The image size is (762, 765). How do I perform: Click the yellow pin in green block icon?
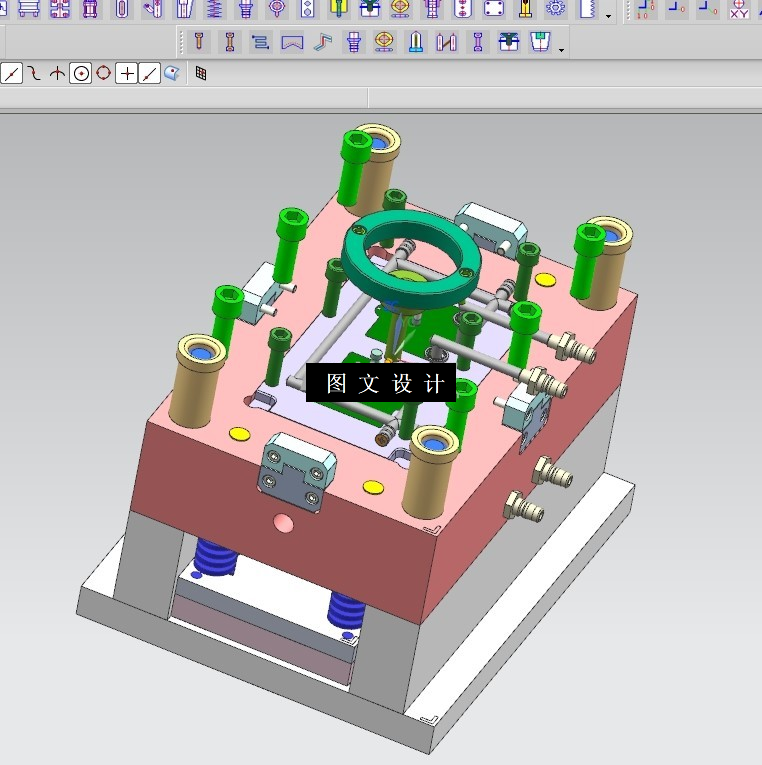pyautogui.click(x=338, y=9)
